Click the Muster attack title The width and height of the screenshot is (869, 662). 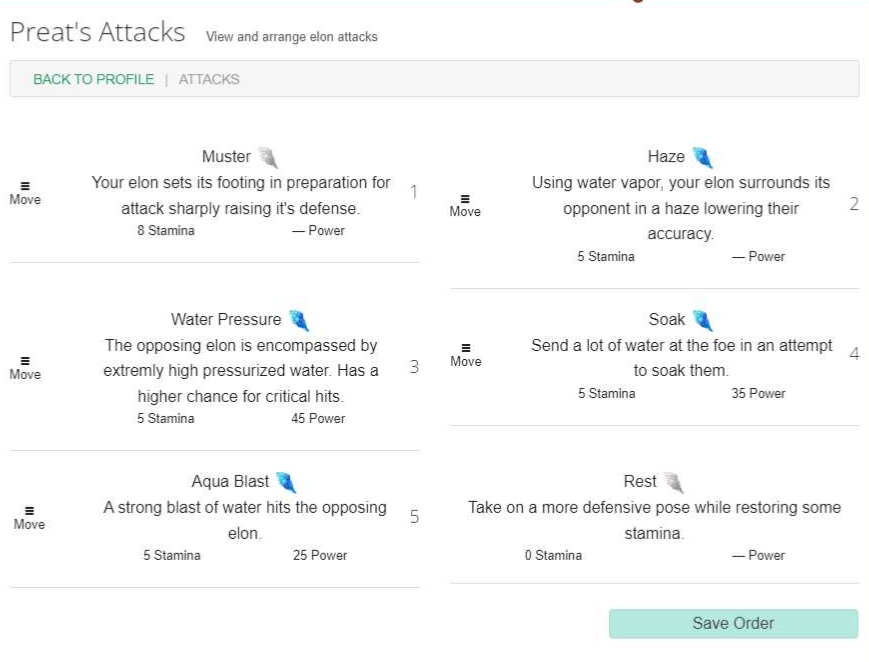click(x=226, y=157)
